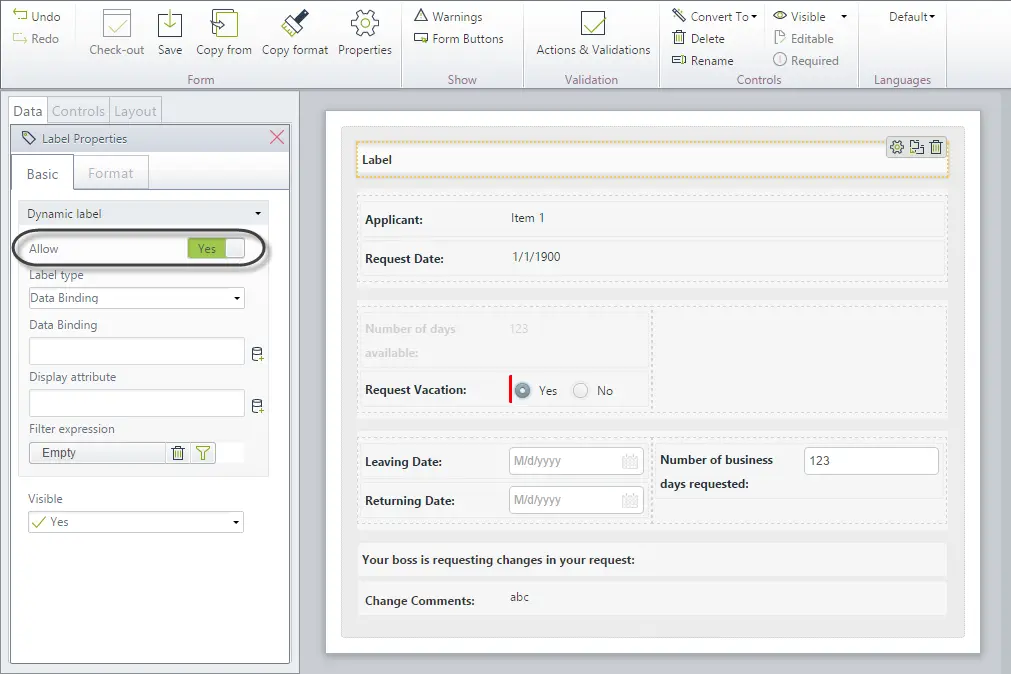Clear the filter expression with trash icon
Screen dimensions: 1011x674
coord(178,453)
